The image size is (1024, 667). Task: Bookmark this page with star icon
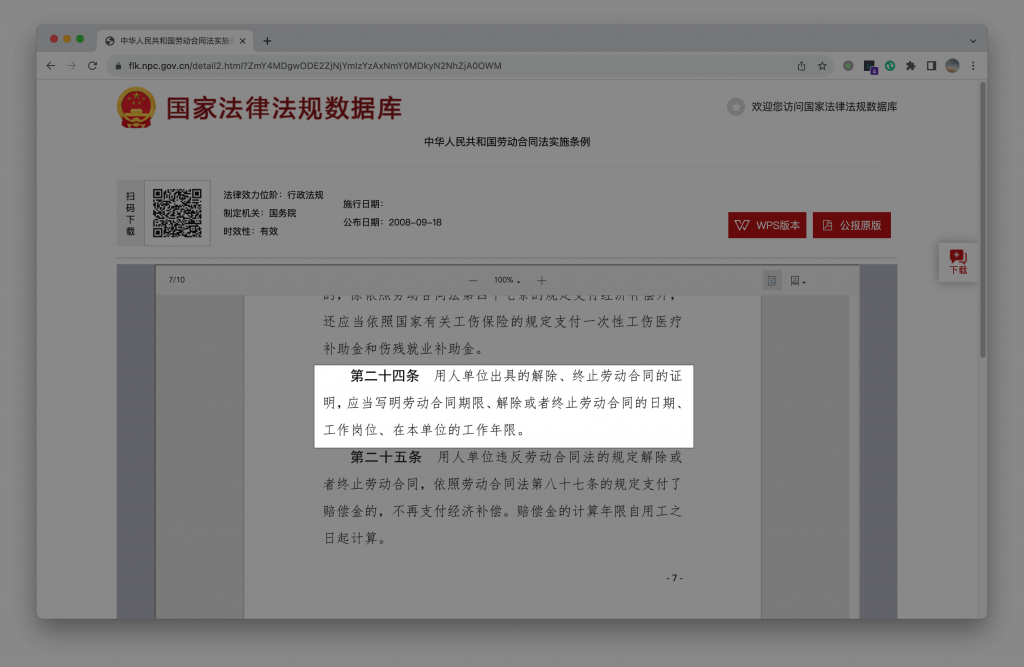point(822,66)
